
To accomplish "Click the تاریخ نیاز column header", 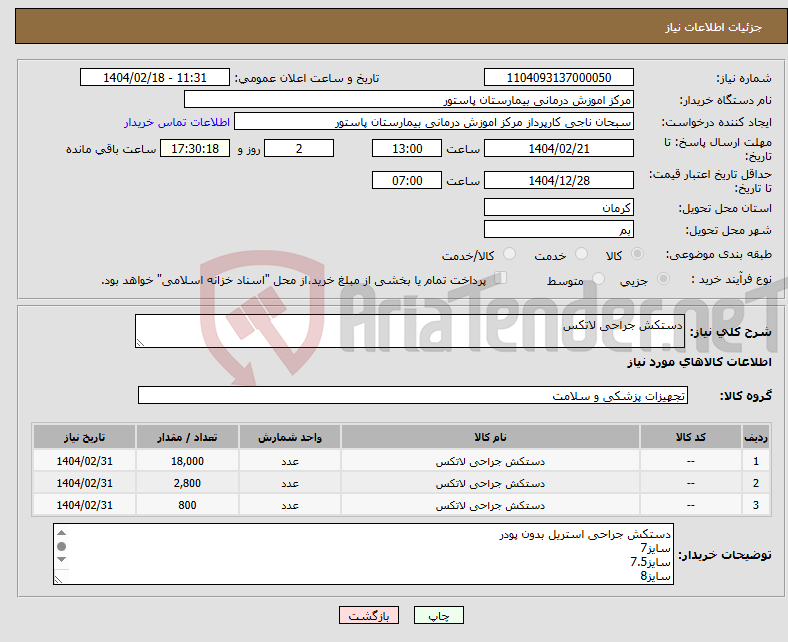I will (84, 437).
